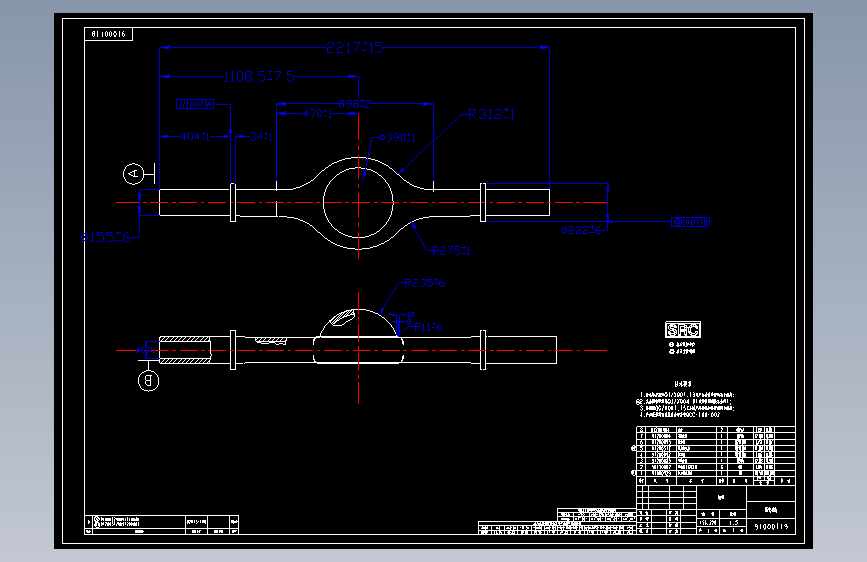Select the 470±1 dimension text
867x562 pixels.
[x=317, y=113]
